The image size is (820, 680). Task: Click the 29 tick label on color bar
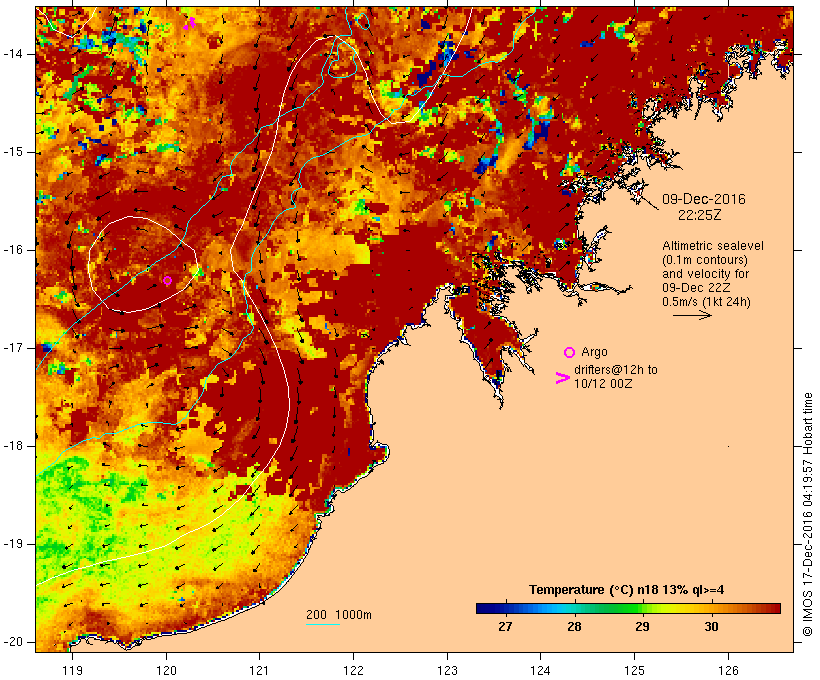pyautogui.click(x=642, y=626)
